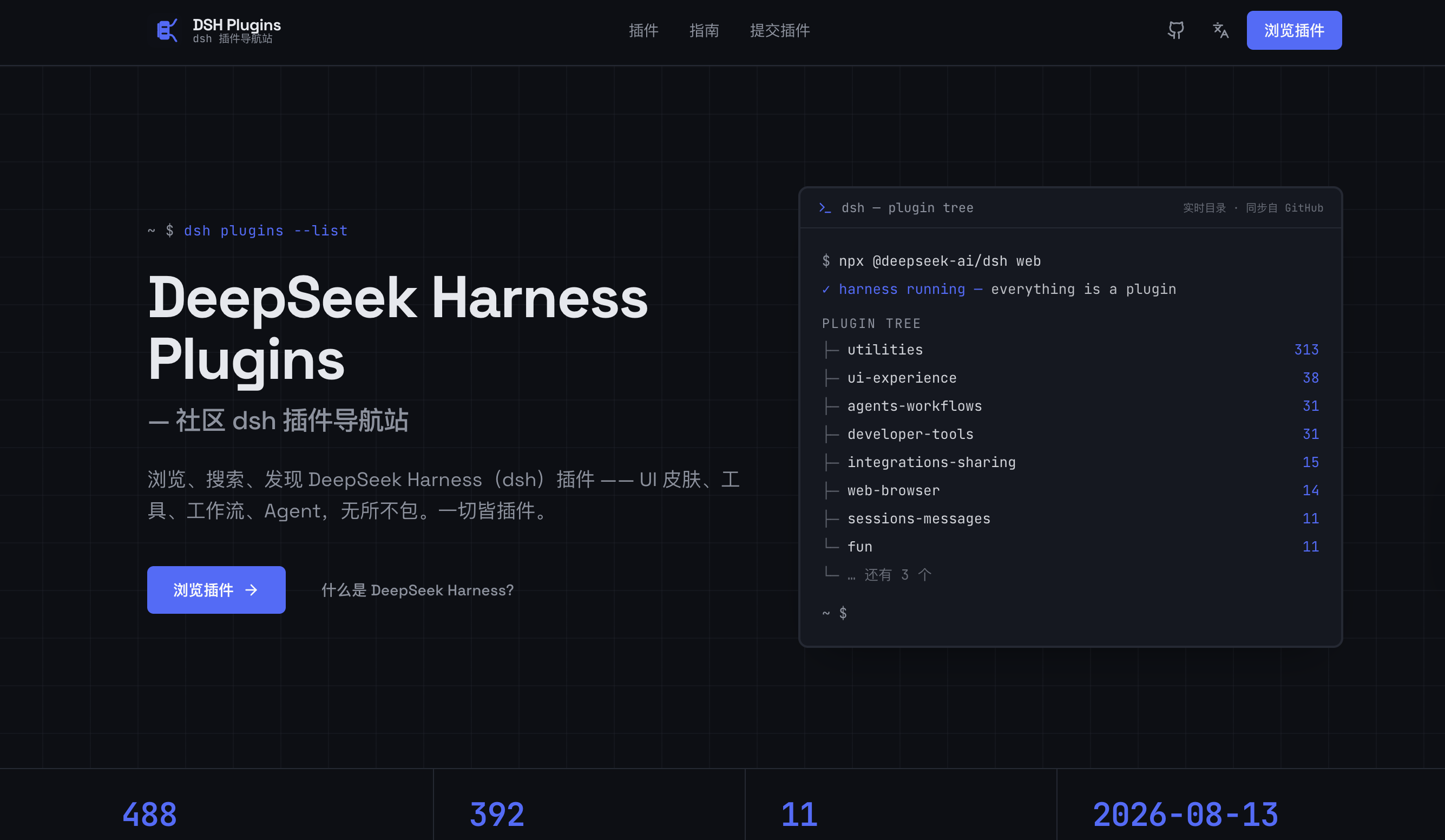Open the language switcher icon
This screenshot has width=1445, height=840.
click(1221, 30)
